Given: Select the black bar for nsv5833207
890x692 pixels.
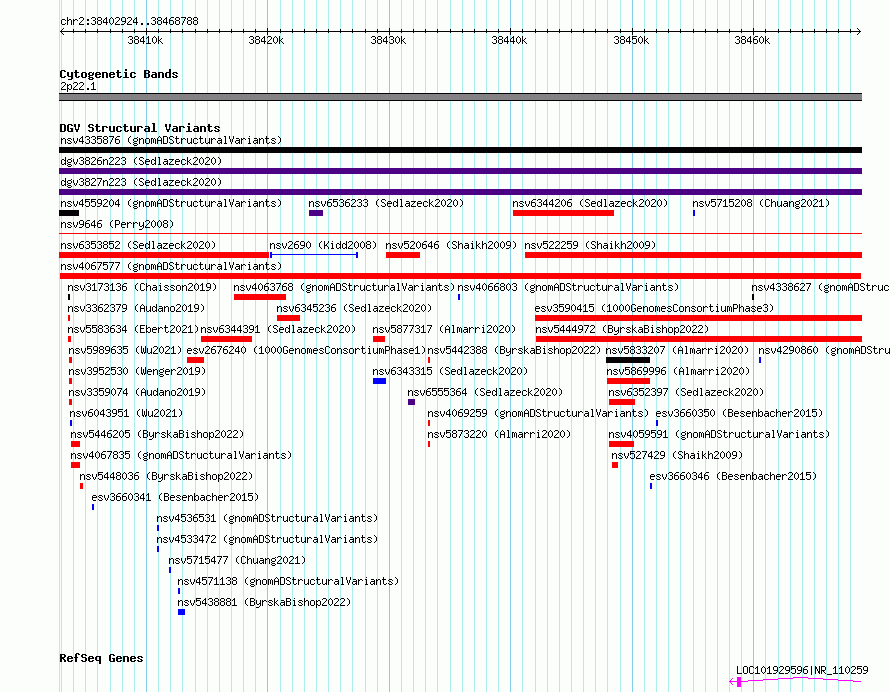Looking at the screenshot, I should click(x=628, y=360).
